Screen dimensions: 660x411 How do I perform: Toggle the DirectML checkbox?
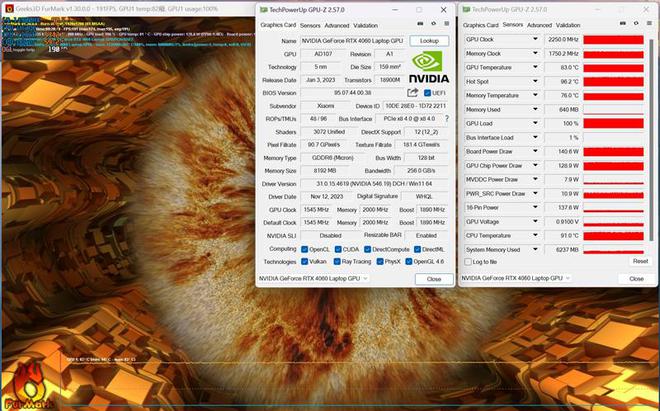(417, 249)
